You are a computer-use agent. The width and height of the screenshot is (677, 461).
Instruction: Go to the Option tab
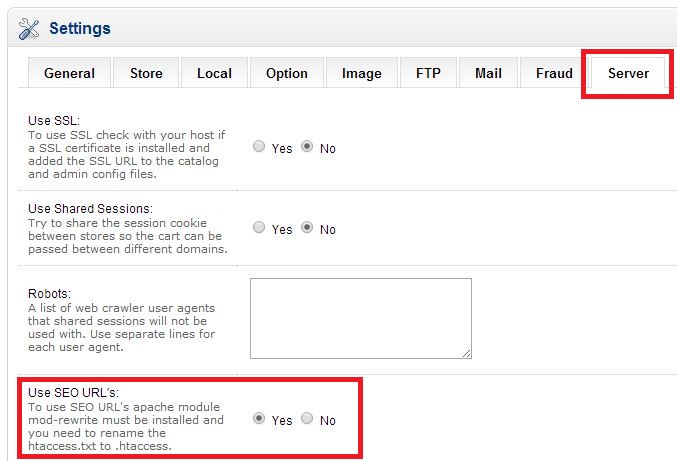(287, 73)
